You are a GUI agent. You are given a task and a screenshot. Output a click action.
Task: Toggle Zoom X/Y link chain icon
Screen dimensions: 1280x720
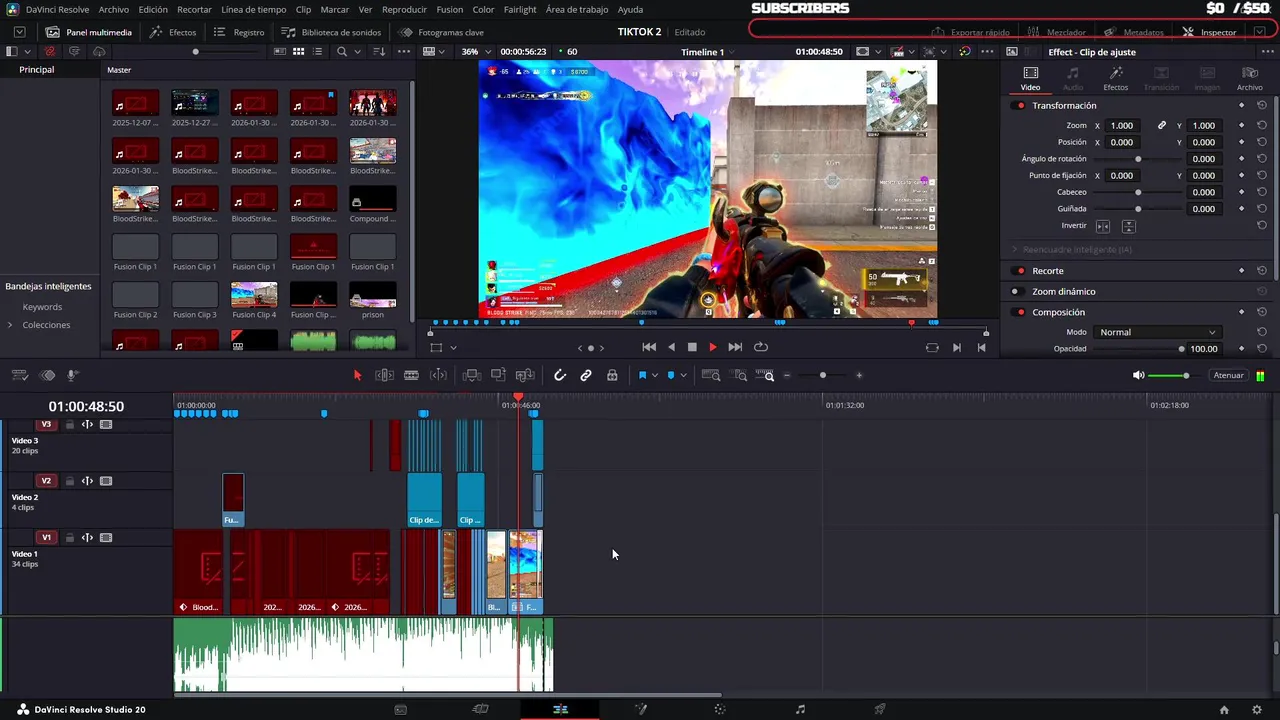[x=1162, y=126]
